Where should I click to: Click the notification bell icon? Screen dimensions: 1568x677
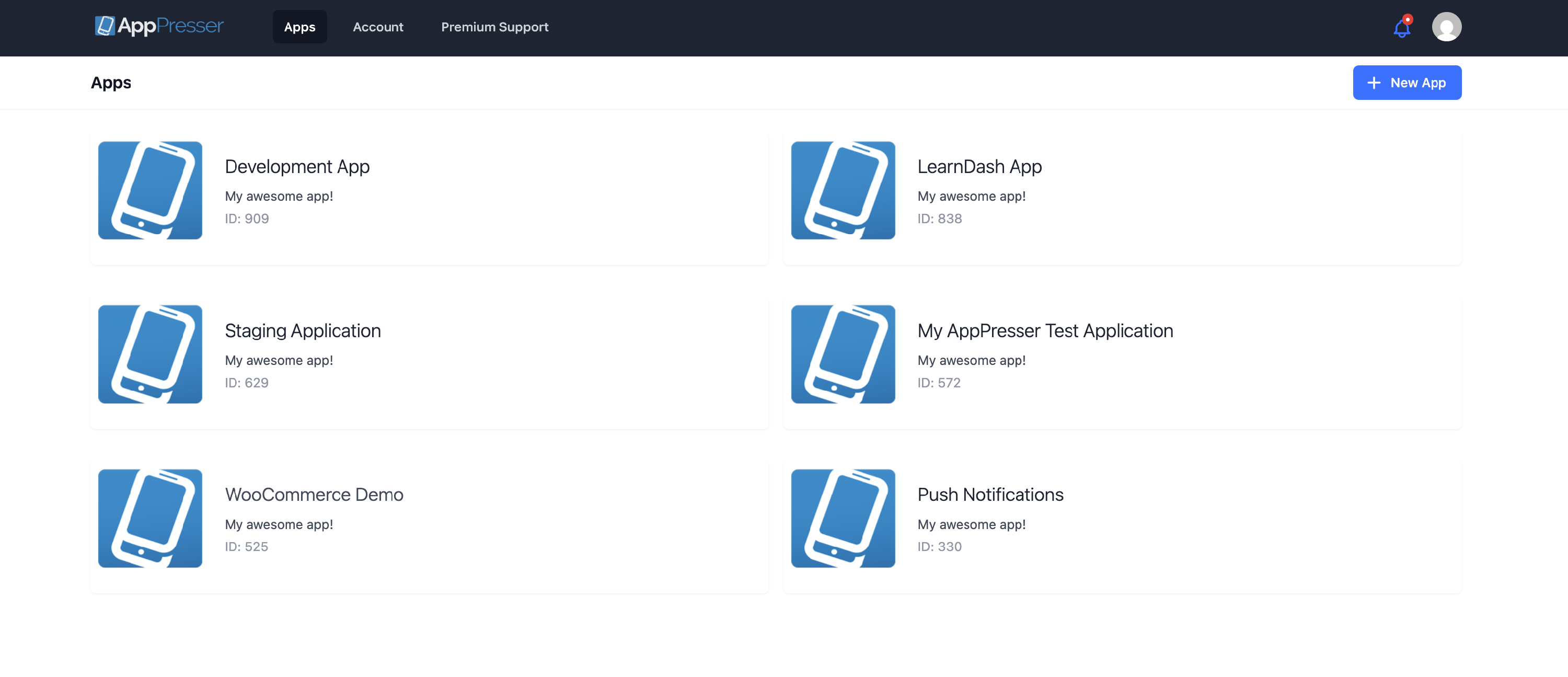(x=1401, y=27)
